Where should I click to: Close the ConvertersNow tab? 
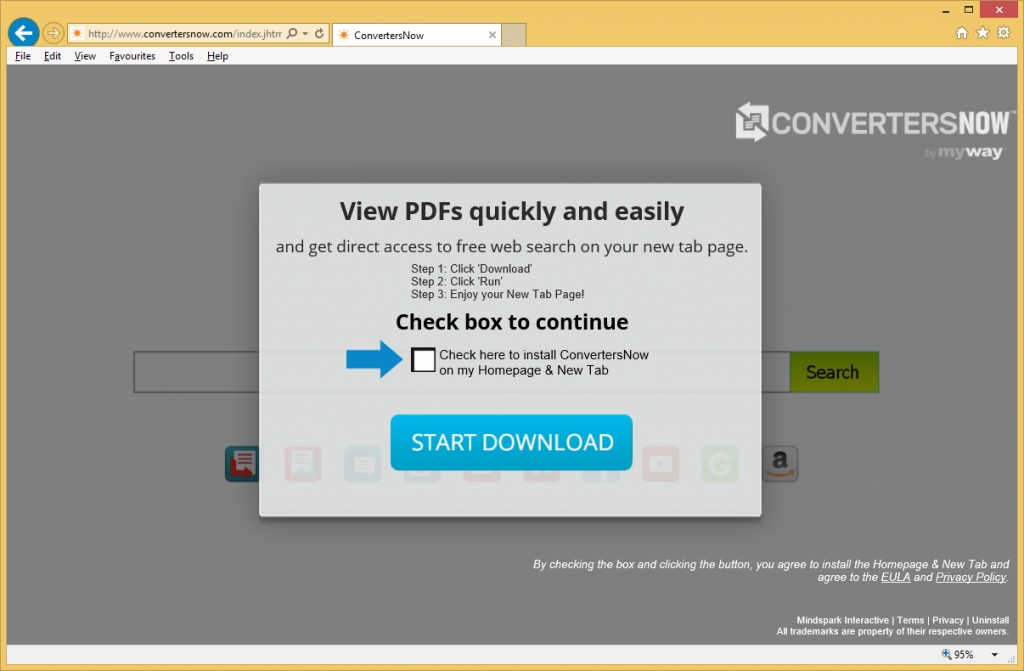(x=491, y=35)
